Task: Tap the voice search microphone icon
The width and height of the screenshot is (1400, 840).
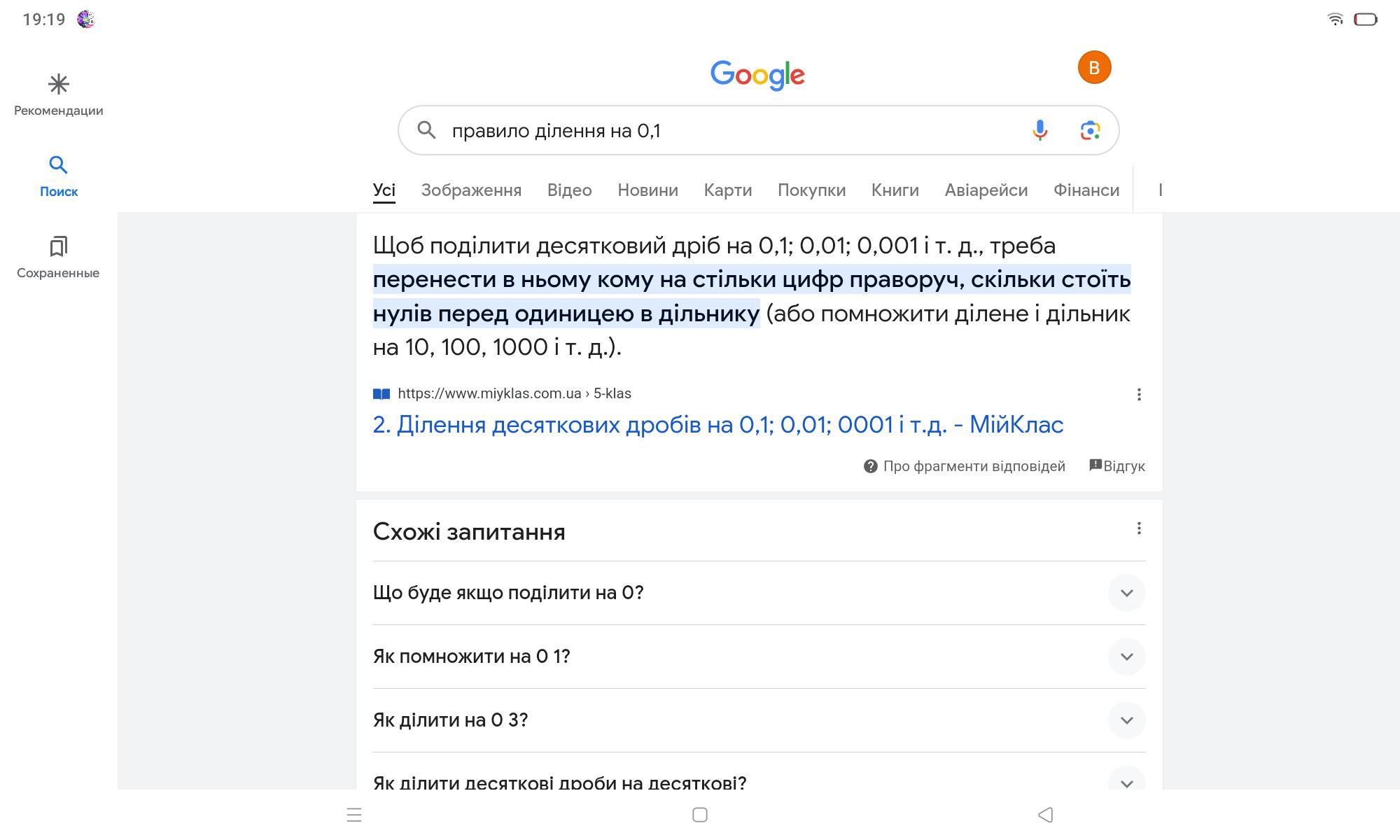Action: coord(1039,130)
